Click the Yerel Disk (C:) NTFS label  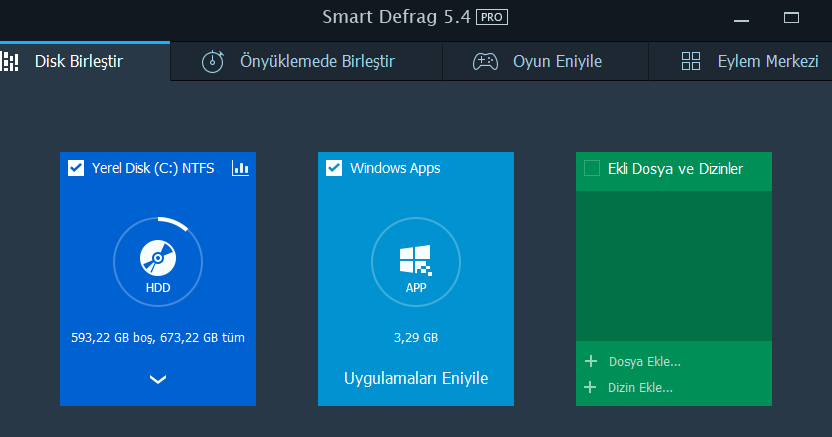coord(153,168)
